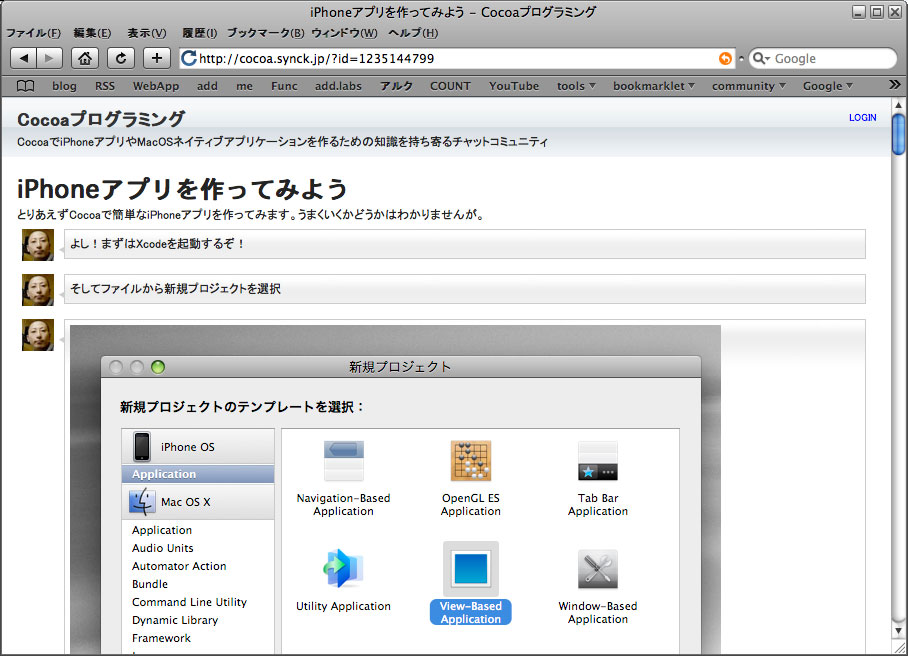The width and height of the screenshot is (908, 656).
Task: Open the YouTube bookmark
Action: 514,86
